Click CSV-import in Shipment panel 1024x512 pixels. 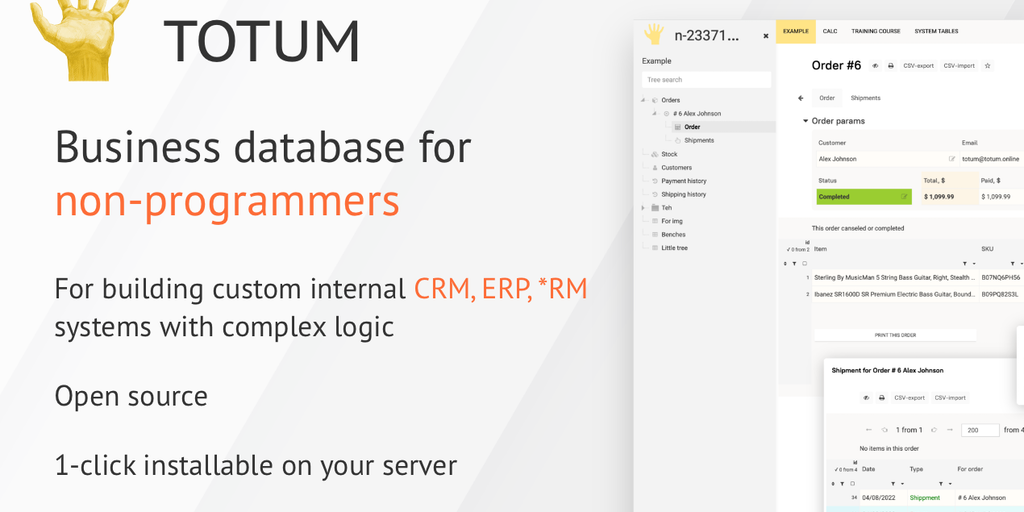950,398
